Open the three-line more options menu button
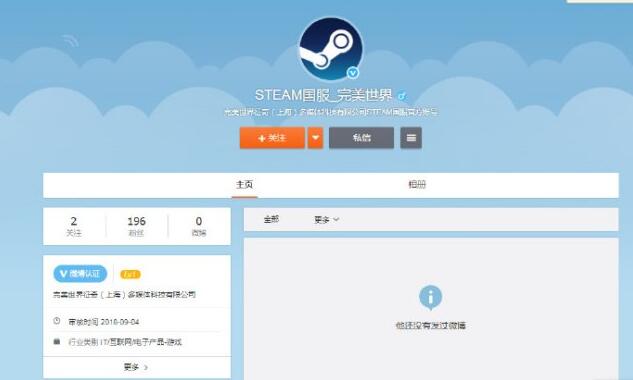 pyautogui.click(x=411, y=138)
